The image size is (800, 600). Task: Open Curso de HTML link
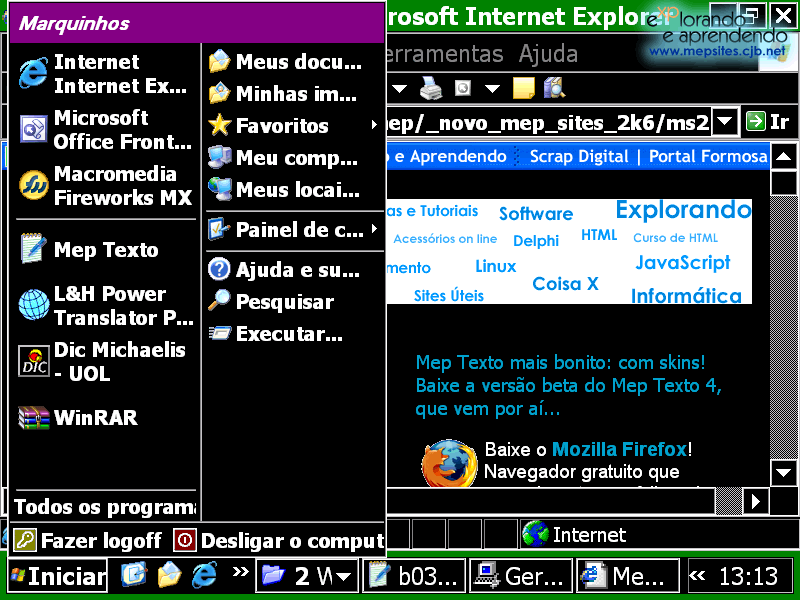(x=675, y=238)
